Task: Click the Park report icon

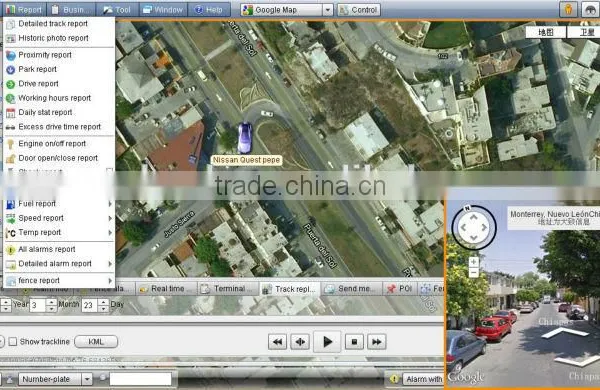Action: (x=11, y=70)
